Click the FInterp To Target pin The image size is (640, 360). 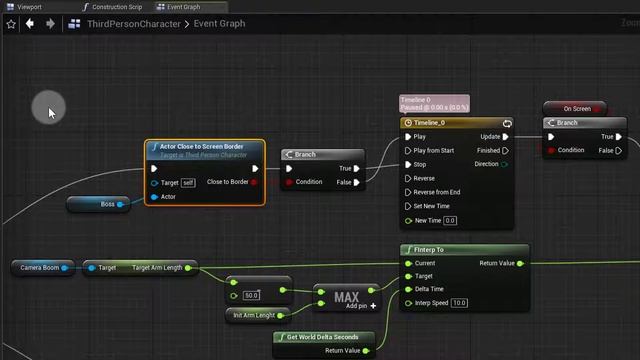coord(408,276)
